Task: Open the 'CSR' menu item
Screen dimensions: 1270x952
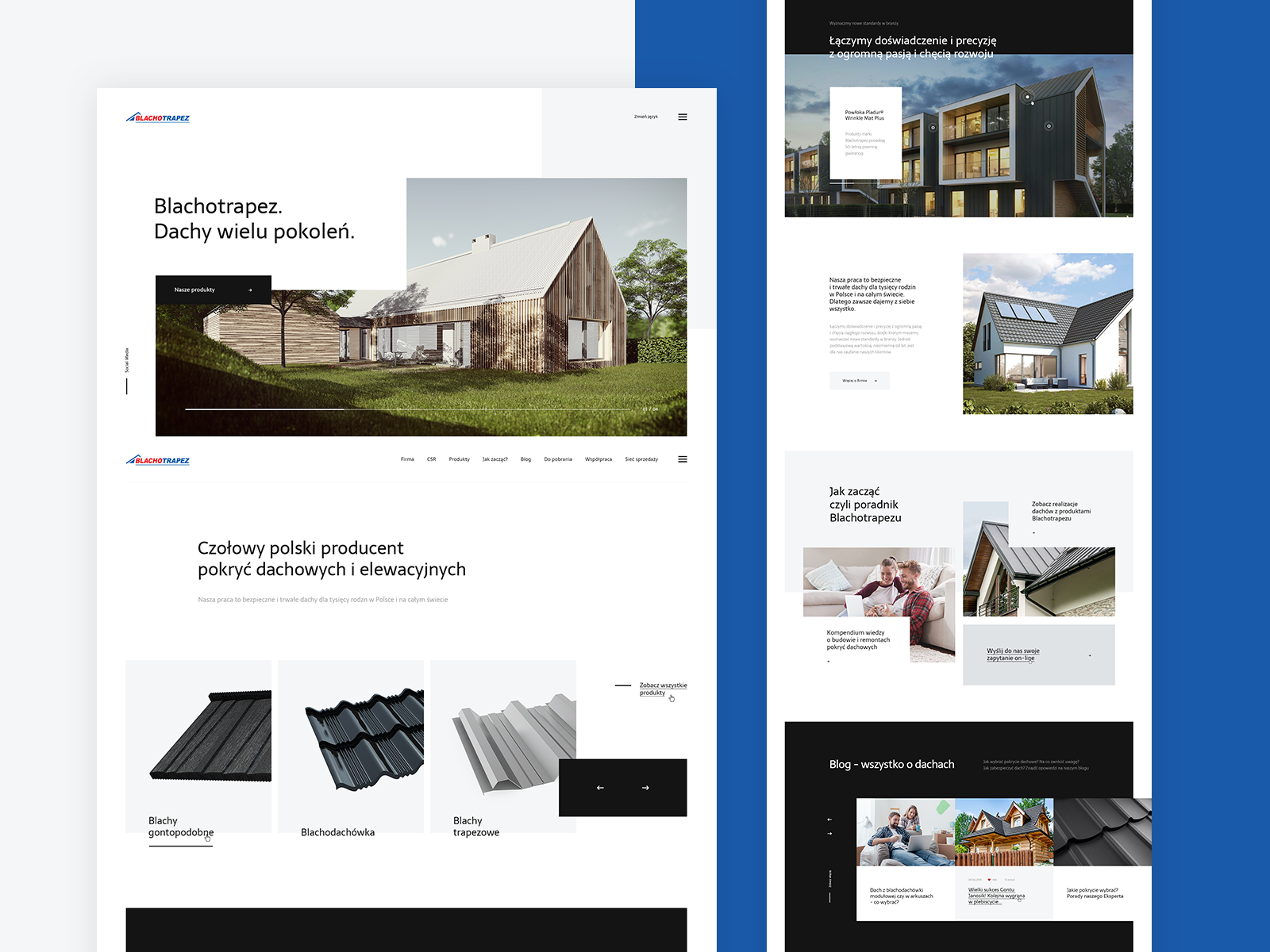Action: click(431, 459)
